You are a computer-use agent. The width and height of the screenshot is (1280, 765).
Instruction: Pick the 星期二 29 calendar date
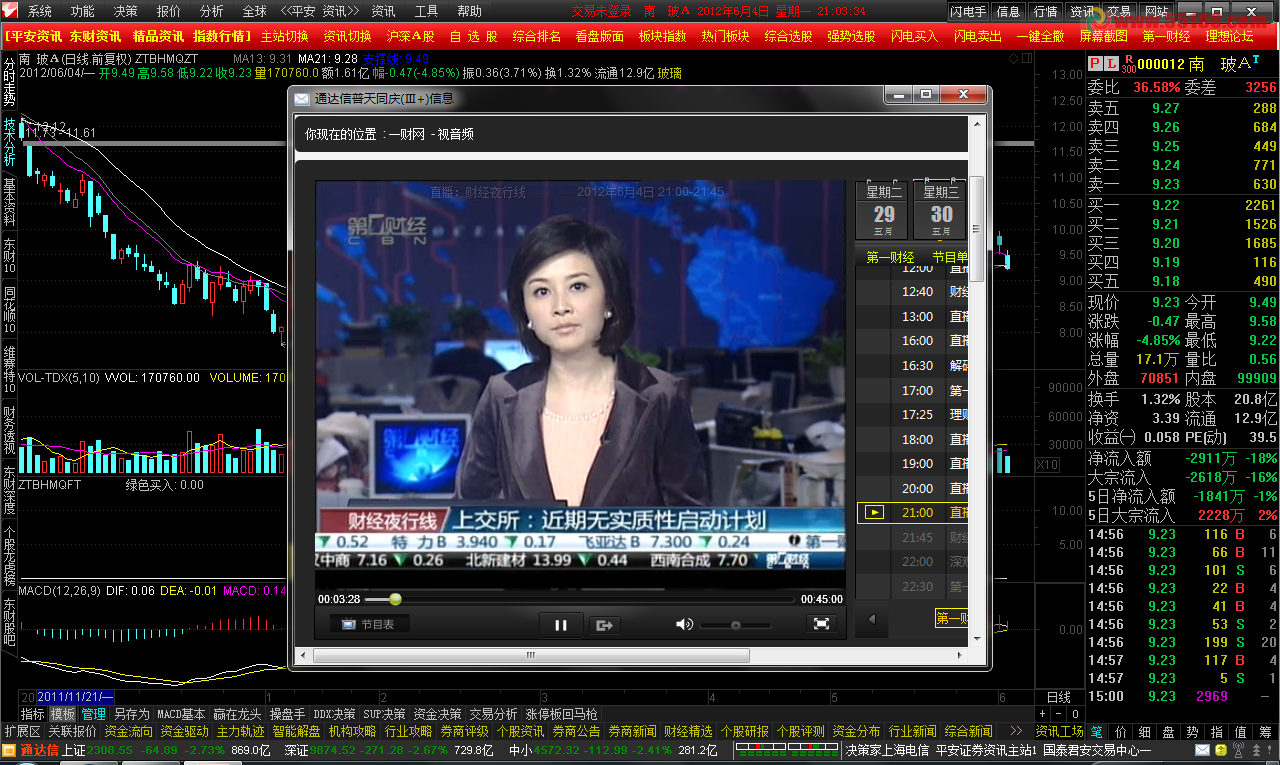pos(884,208)
